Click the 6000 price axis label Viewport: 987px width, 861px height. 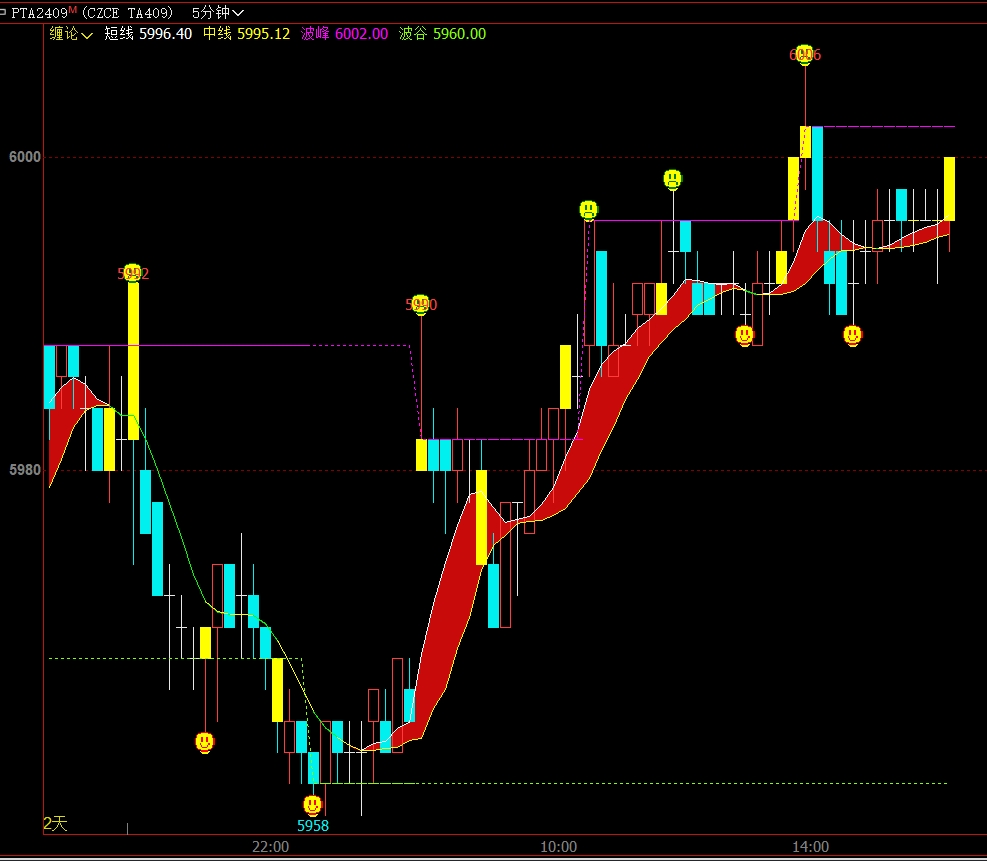click(x=22, y=157)
